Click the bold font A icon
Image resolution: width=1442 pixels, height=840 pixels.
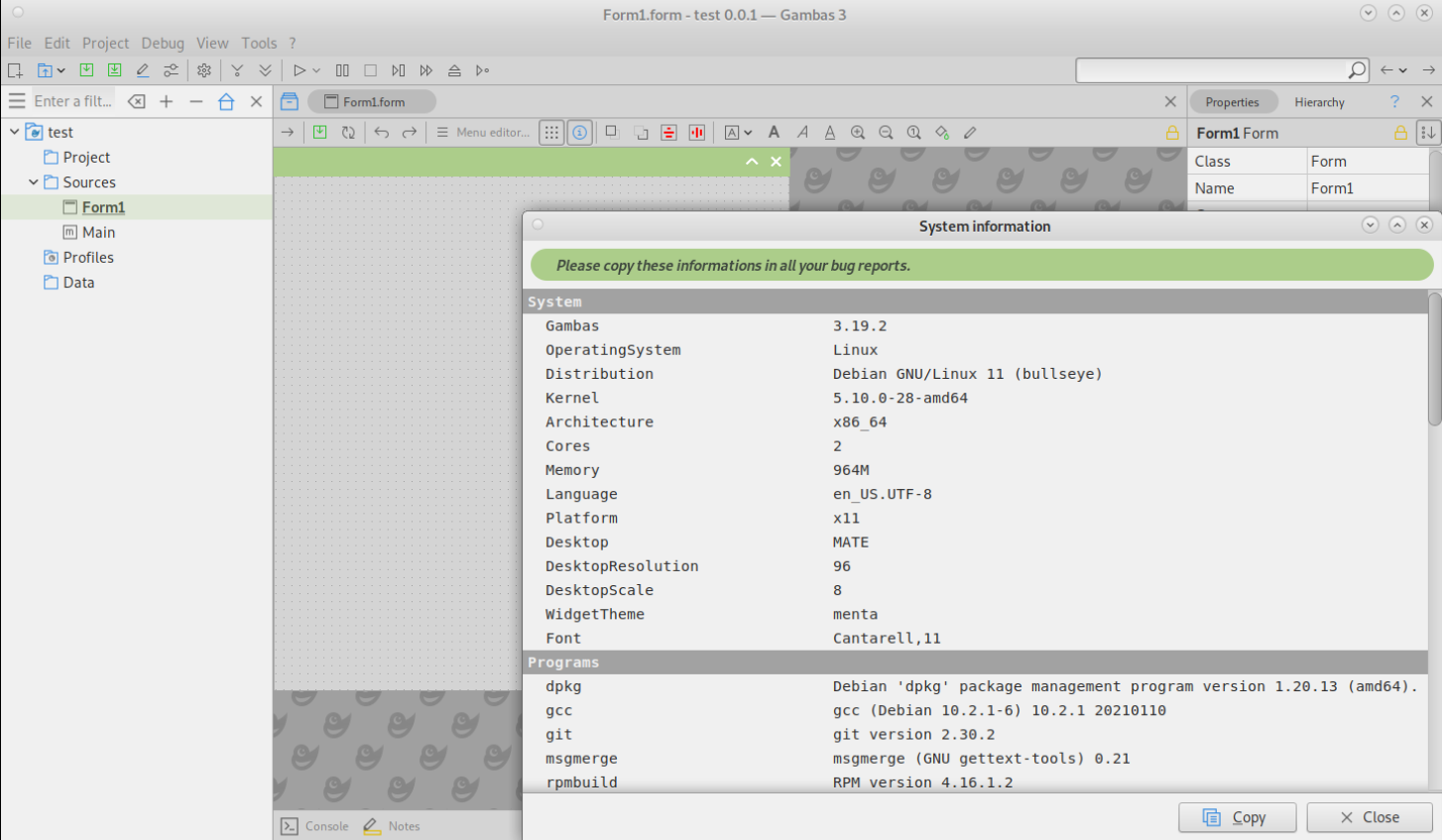coord(774,133)
